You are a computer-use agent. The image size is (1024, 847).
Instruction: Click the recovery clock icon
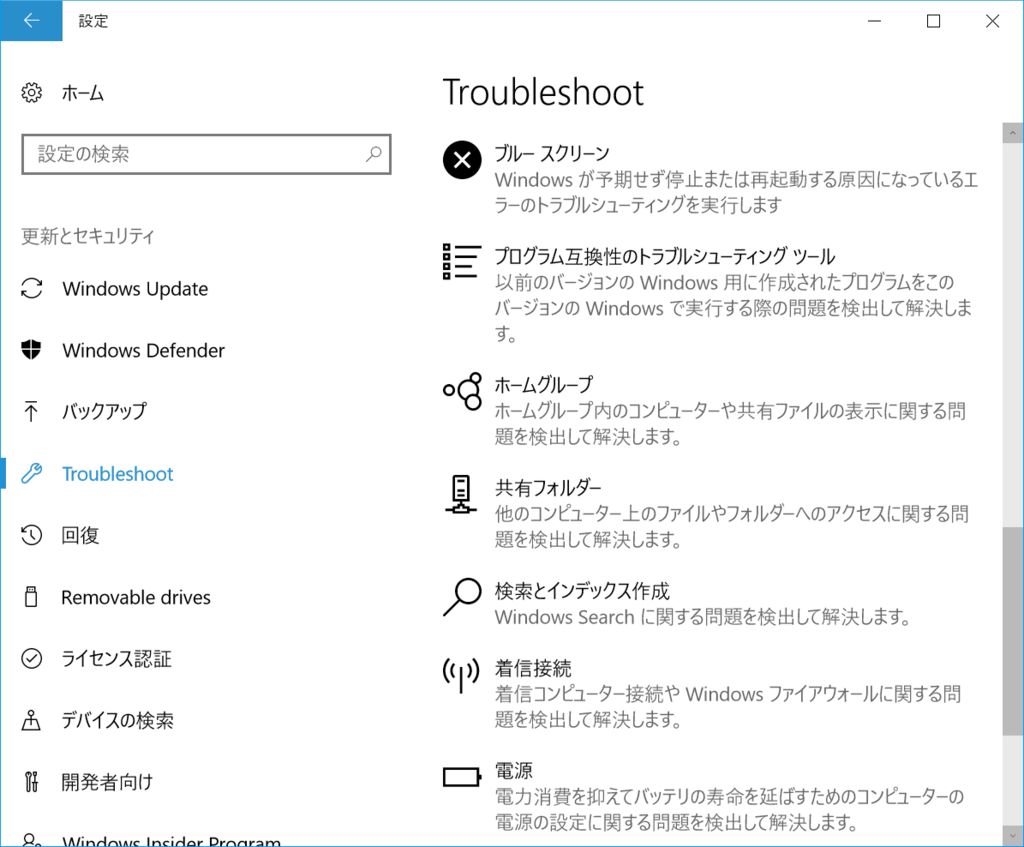(31, 535)
